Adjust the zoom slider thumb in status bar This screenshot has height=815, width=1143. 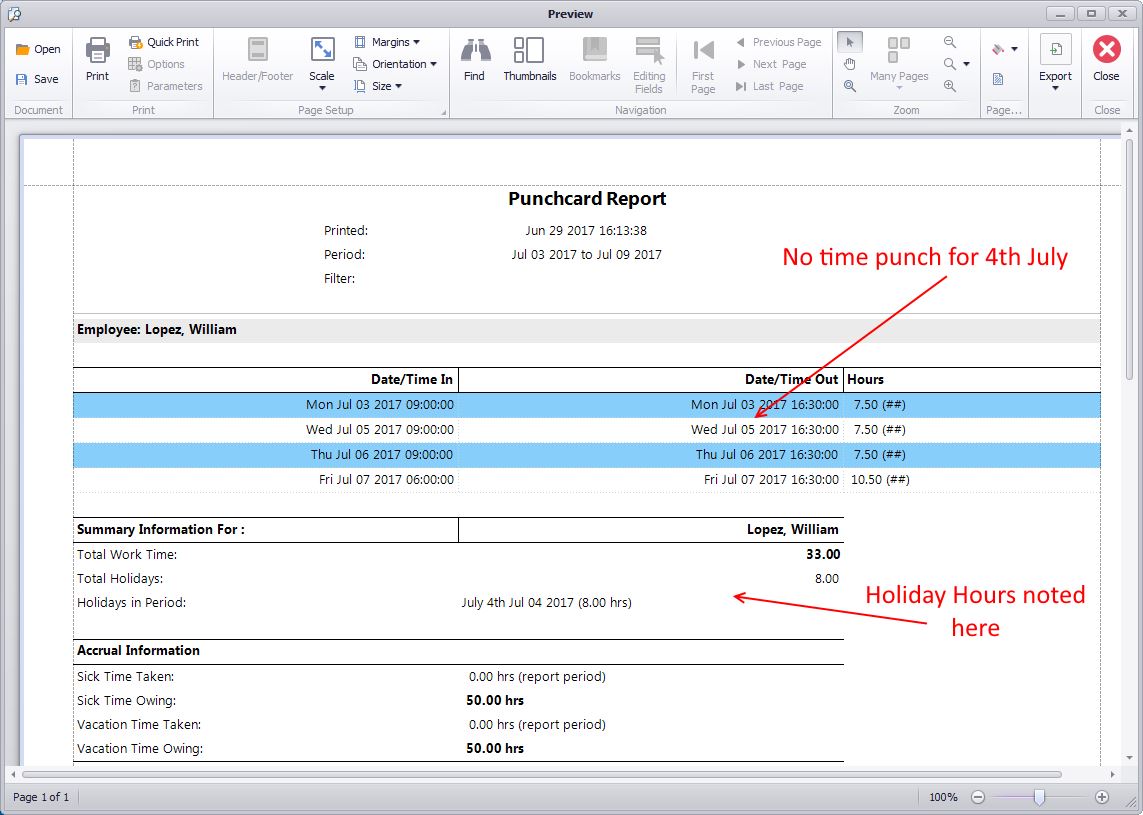click(x=1039, y=798)
